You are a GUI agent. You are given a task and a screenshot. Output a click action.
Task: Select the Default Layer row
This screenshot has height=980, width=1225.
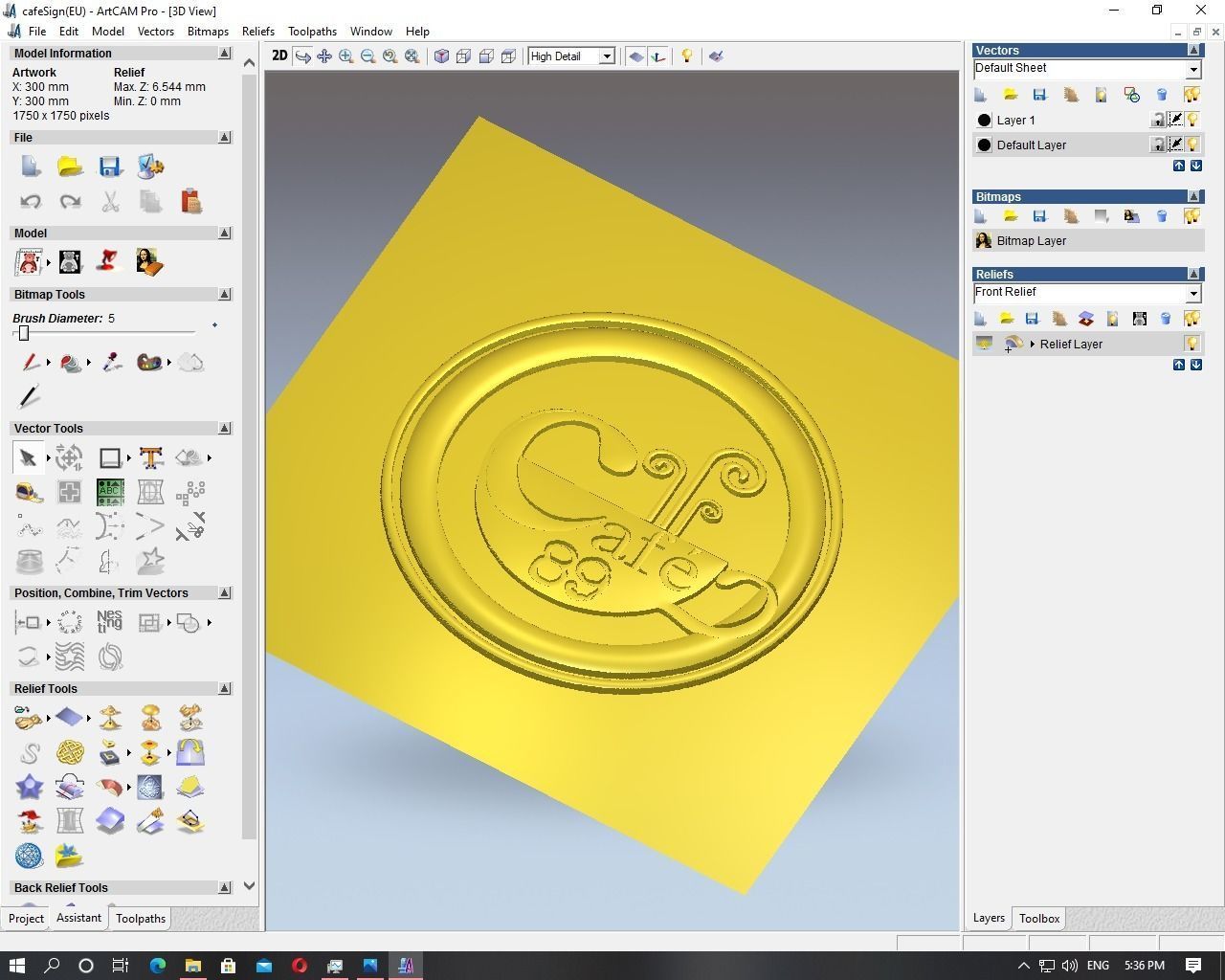[1087, 145]
